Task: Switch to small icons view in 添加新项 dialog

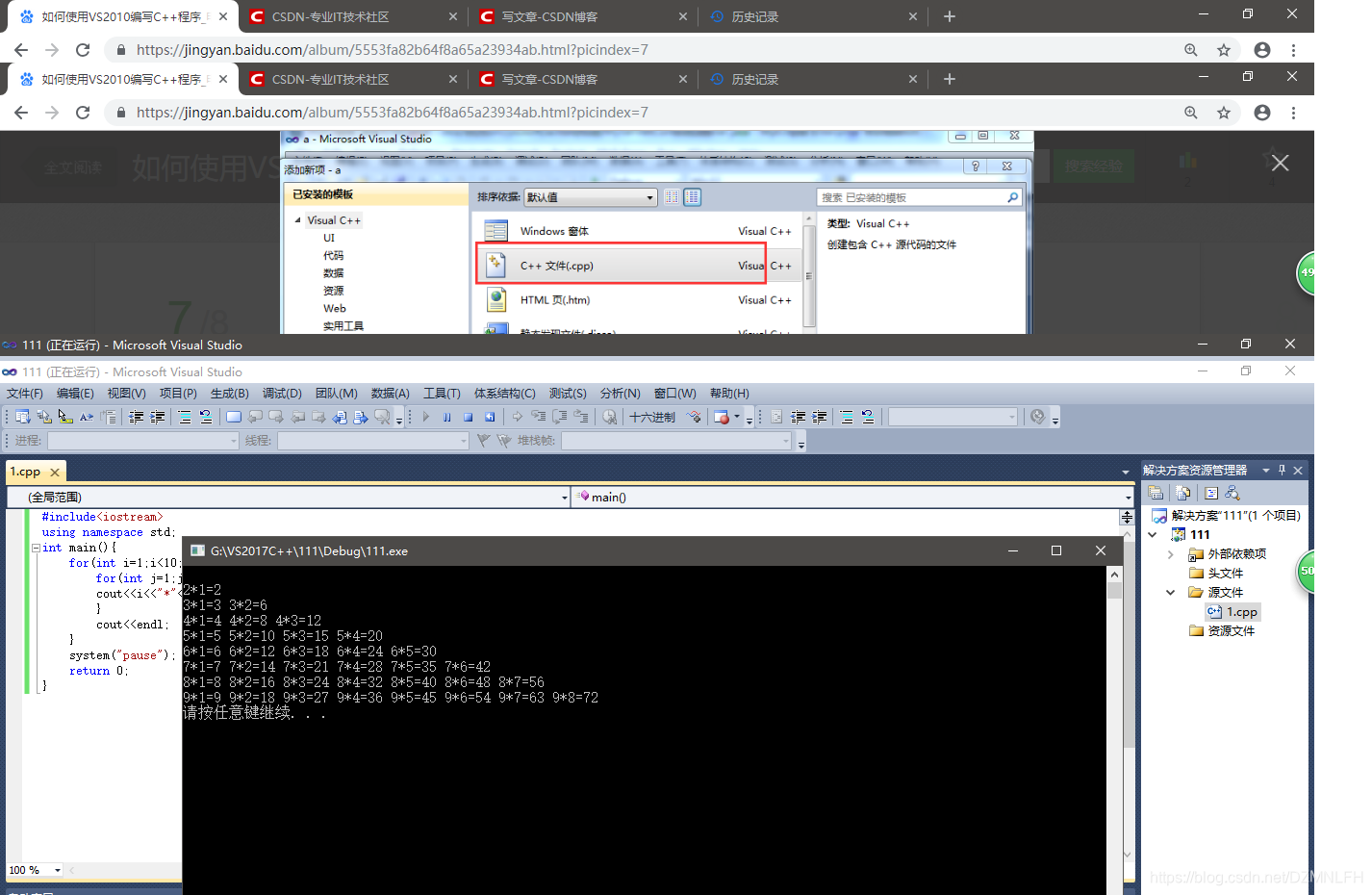Action: click(x=672, y=197)
